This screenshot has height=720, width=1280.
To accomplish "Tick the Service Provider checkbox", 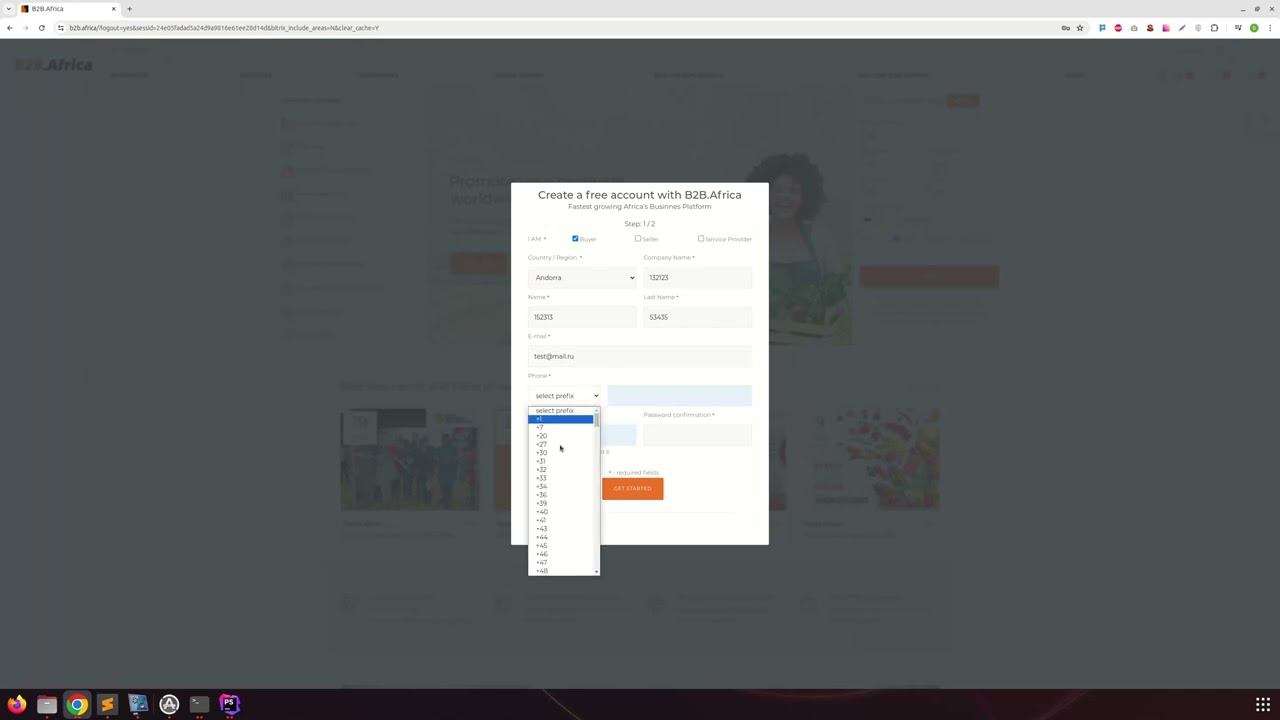I will click(701, 239).
